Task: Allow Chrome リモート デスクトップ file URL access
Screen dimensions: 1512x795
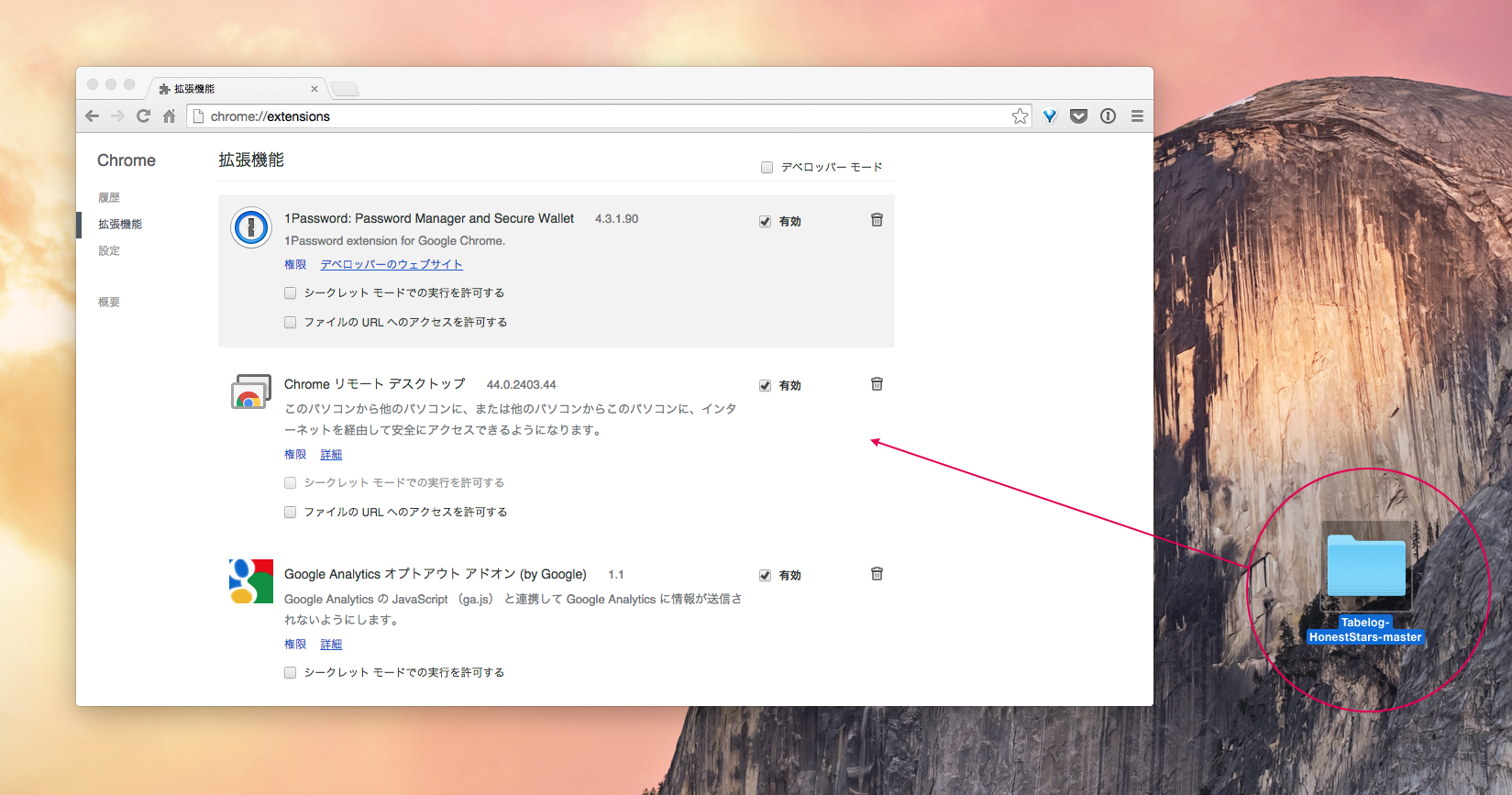Action: [x=290, y=513]
